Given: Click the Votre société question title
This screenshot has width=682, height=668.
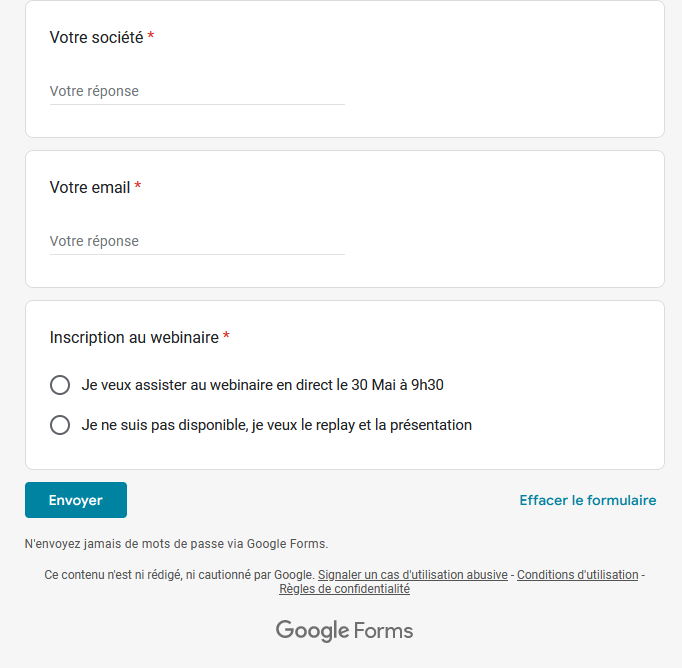Looking at the screenshot, I should pos(96,37).
